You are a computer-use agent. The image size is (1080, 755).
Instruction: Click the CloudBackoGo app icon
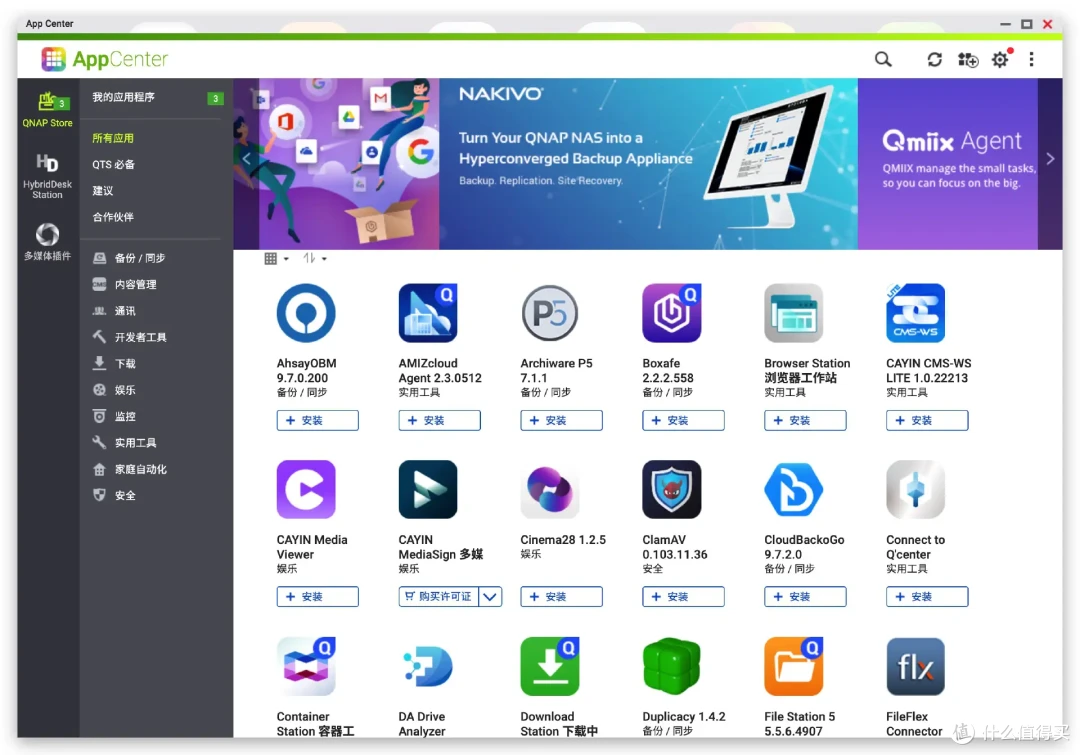click(793, 489)
